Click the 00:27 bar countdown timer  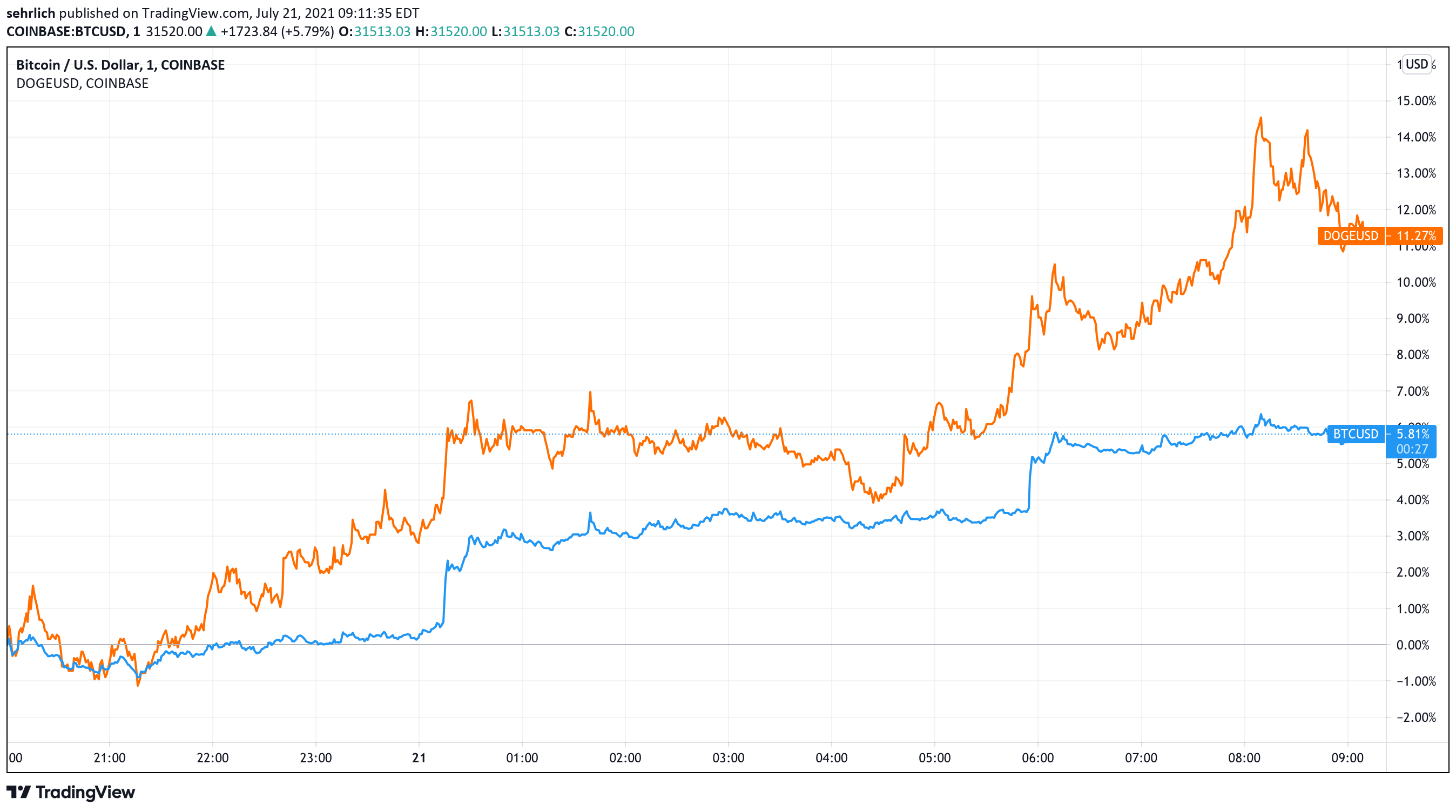coord(1412,449)
